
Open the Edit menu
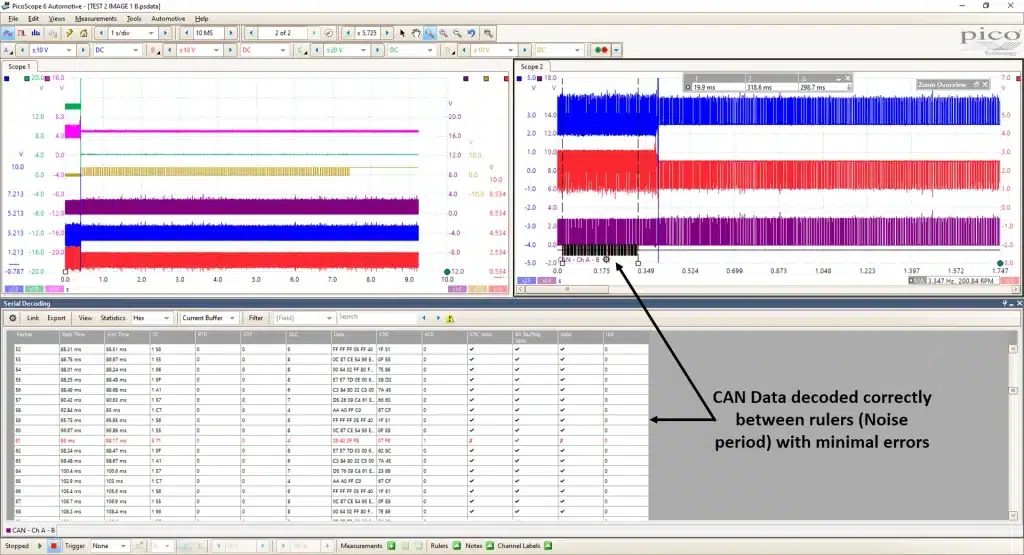33,19
